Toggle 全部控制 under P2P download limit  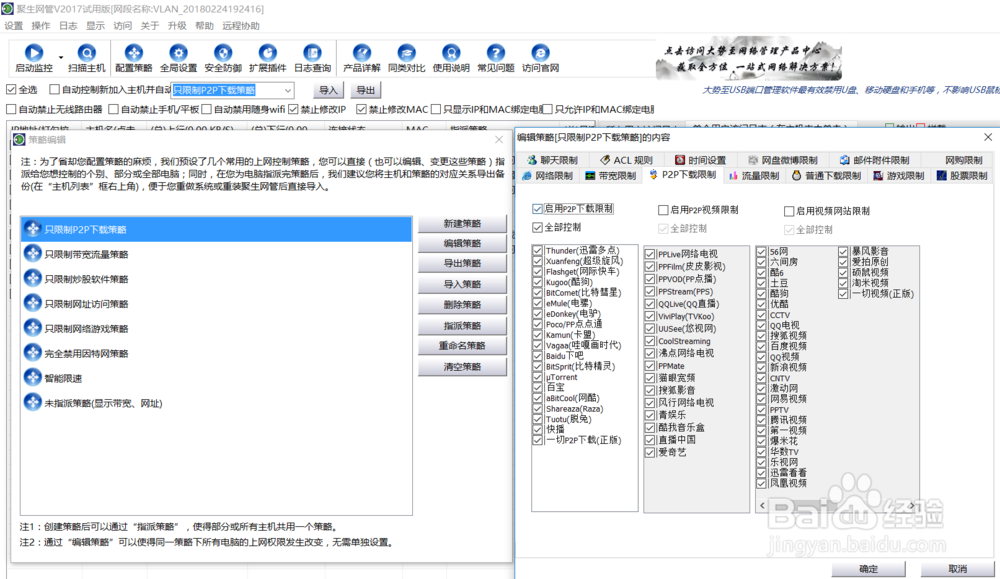(x=537, y=227)
